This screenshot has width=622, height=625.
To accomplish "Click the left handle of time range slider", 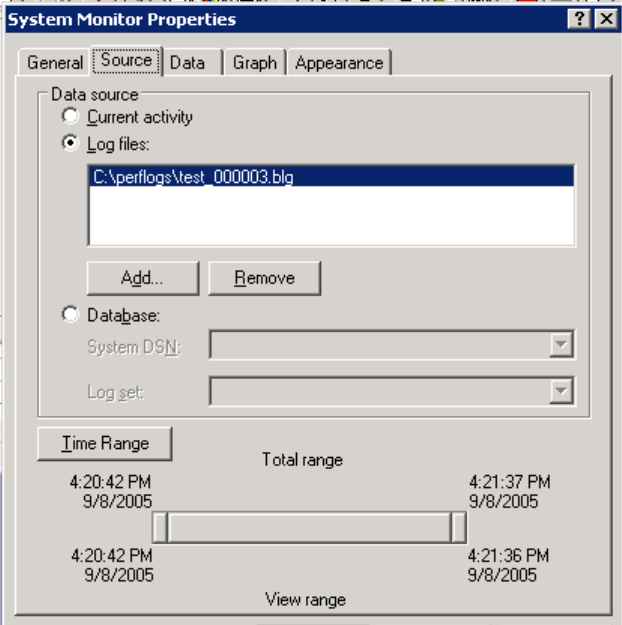I will pos(160,528).
